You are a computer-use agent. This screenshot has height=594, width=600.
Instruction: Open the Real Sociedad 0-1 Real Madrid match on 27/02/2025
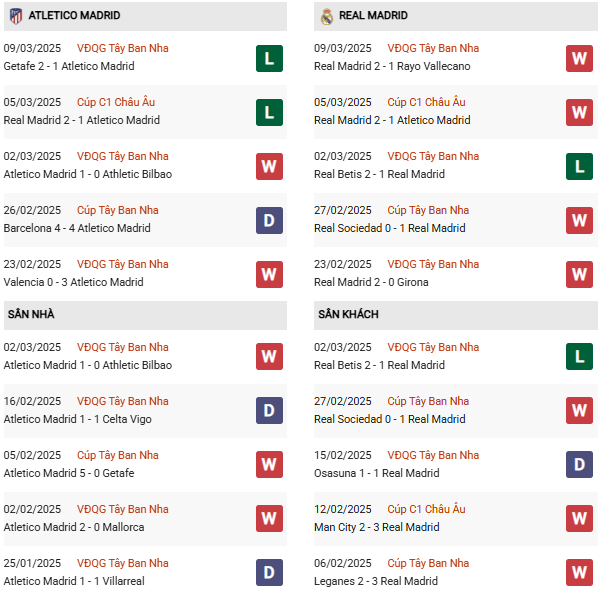tap(375, 228)
